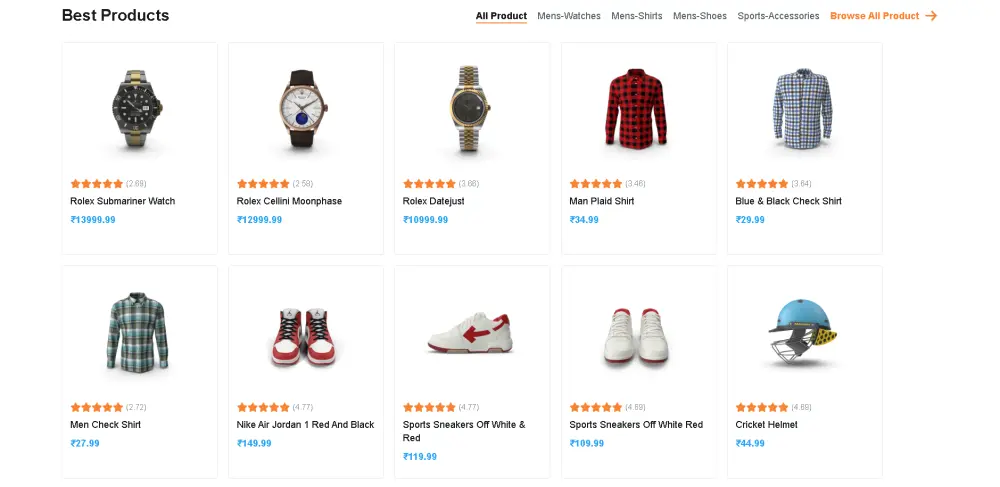Open the Rolex Cellini Moonphase image
Screen dimensions: 1000x487
[x=305, y=110]
